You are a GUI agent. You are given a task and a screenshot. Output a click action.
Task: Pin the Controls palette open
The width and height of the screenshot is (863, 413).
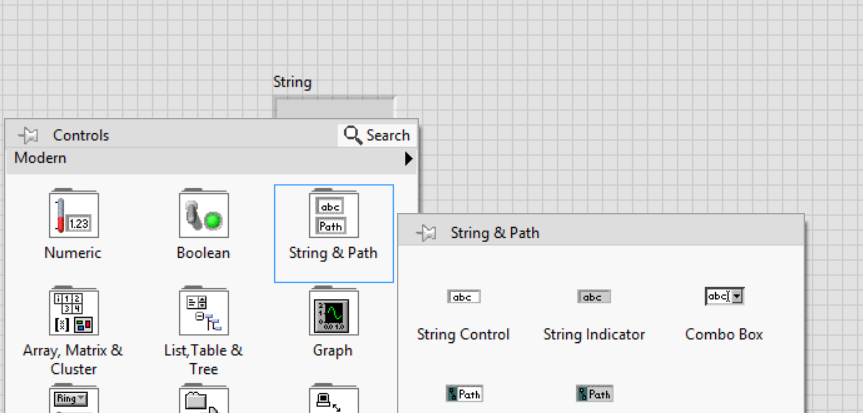(28, 135)
